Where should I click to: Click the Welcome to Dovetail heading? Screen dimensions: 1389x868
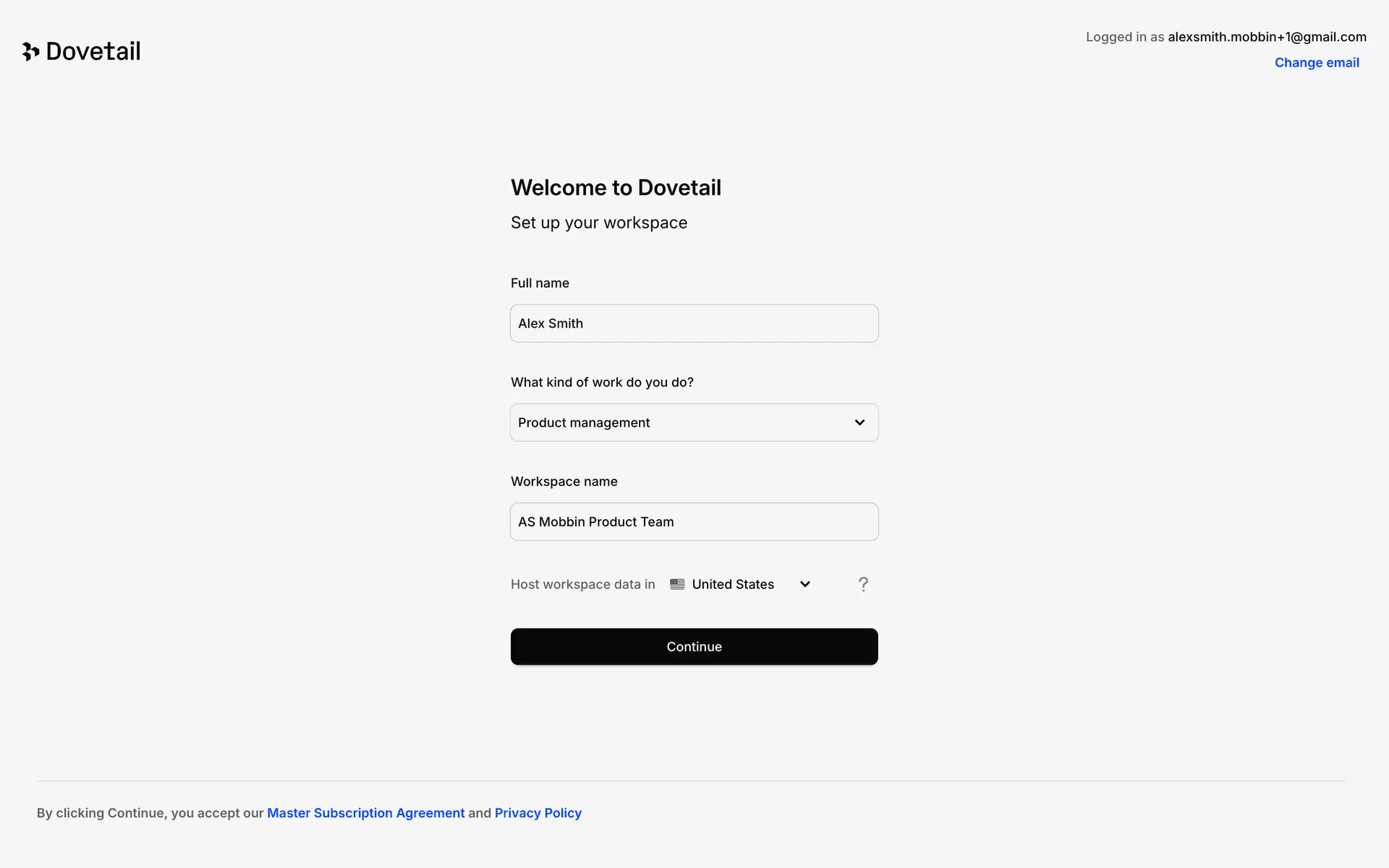pyautogui.click(x=616, y=187)
